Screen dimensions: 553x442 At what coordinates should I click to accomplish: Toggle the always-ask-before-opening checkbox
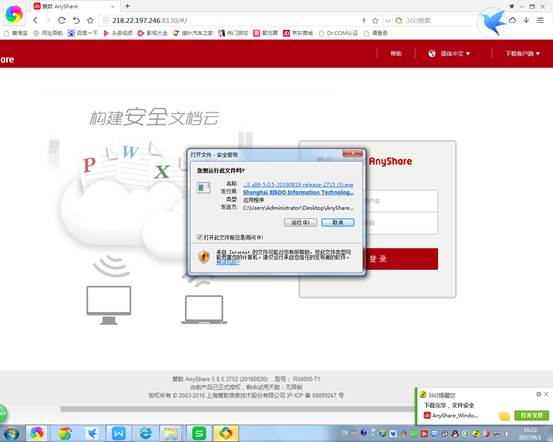(199, 237)
